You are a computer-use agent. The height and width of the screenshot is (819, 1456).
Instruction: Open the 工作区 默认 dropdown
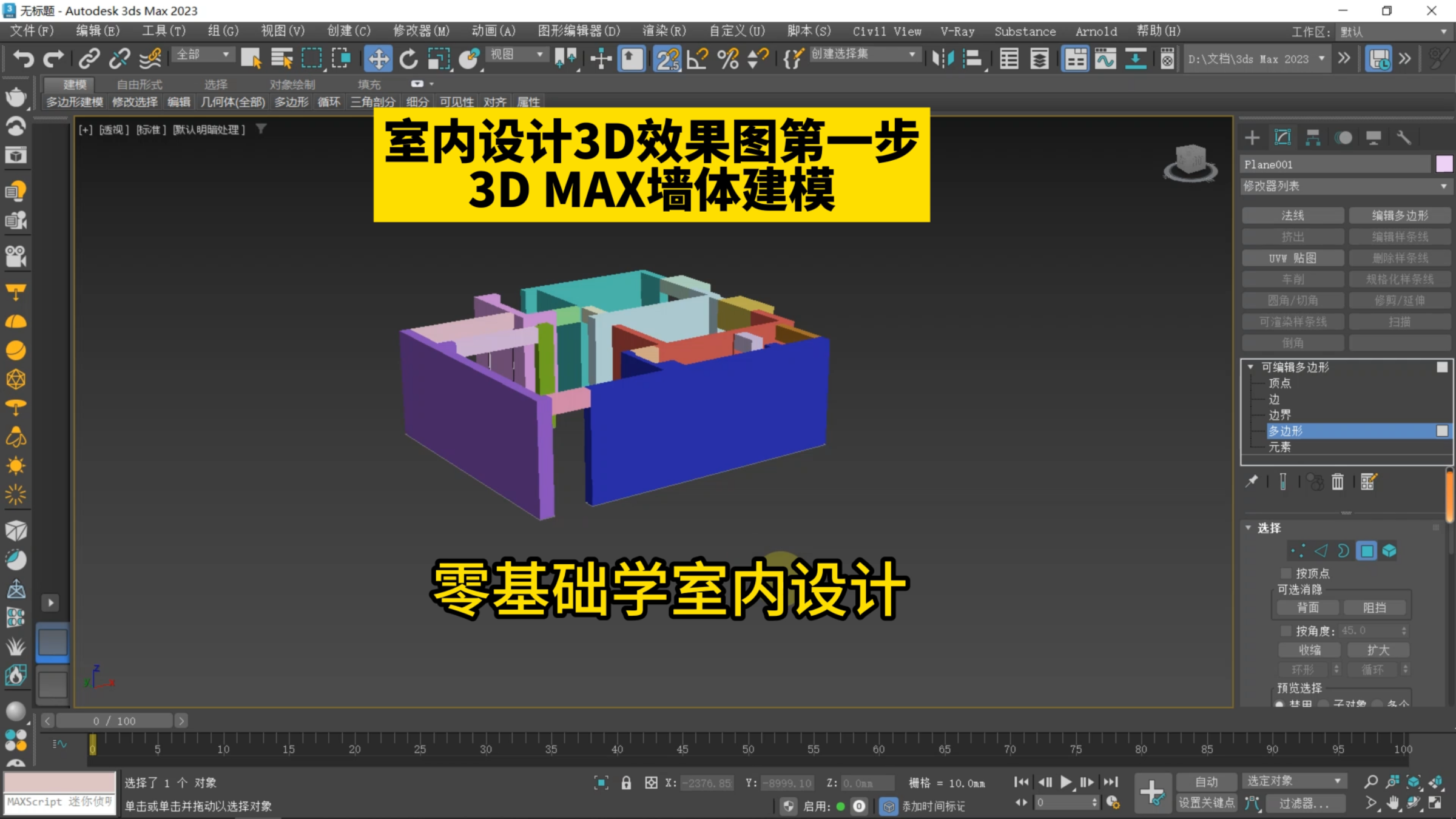point(1393,32)
